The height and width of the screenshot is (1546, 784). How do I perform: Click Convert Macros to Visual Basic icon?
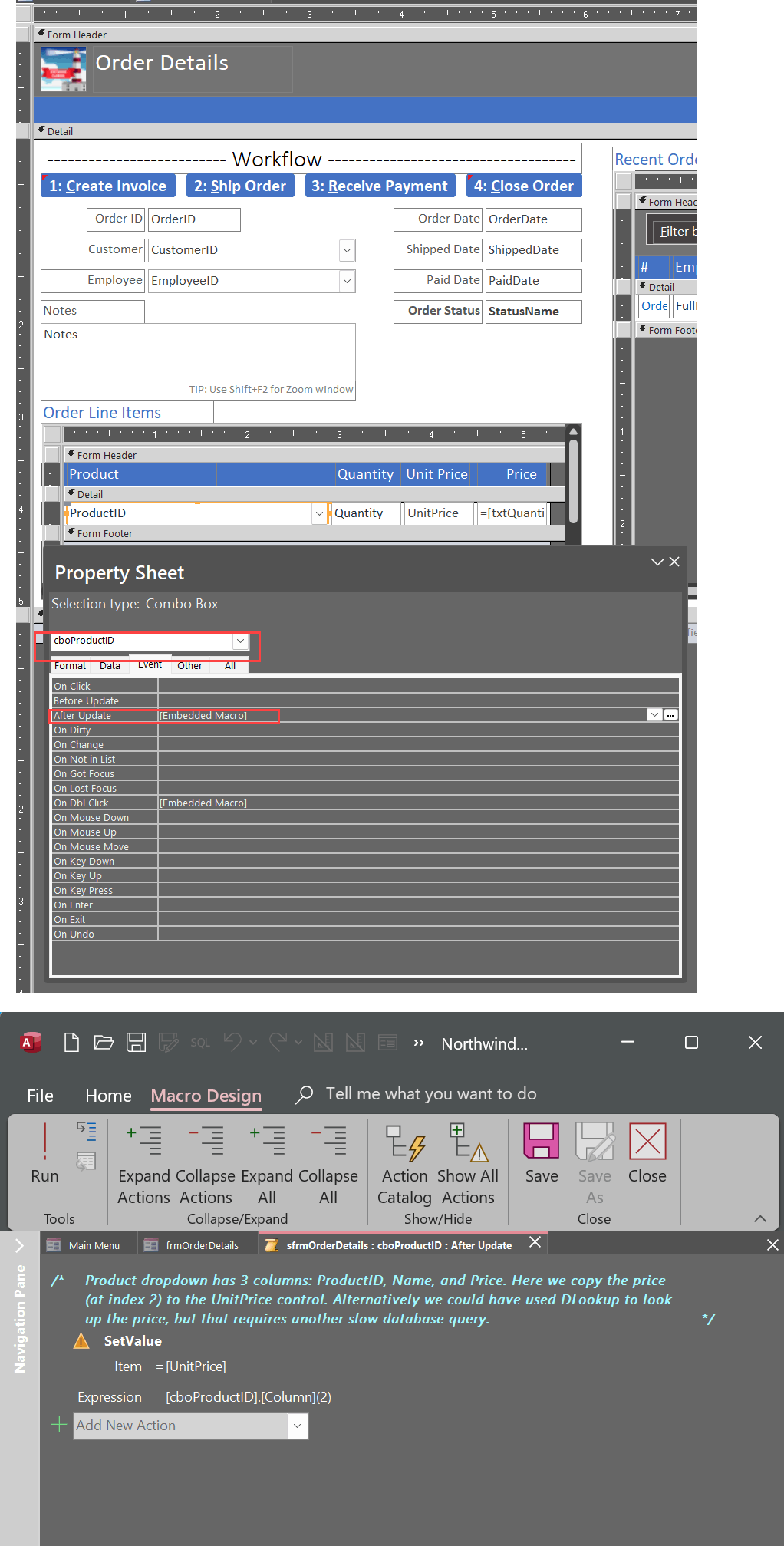86,1162
